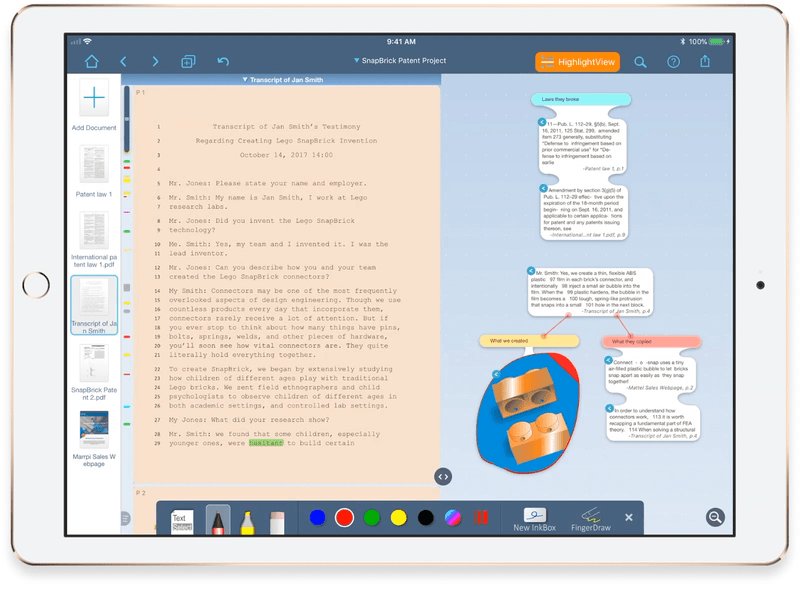Click the red line thickness bars icon

tap(480, 517)
